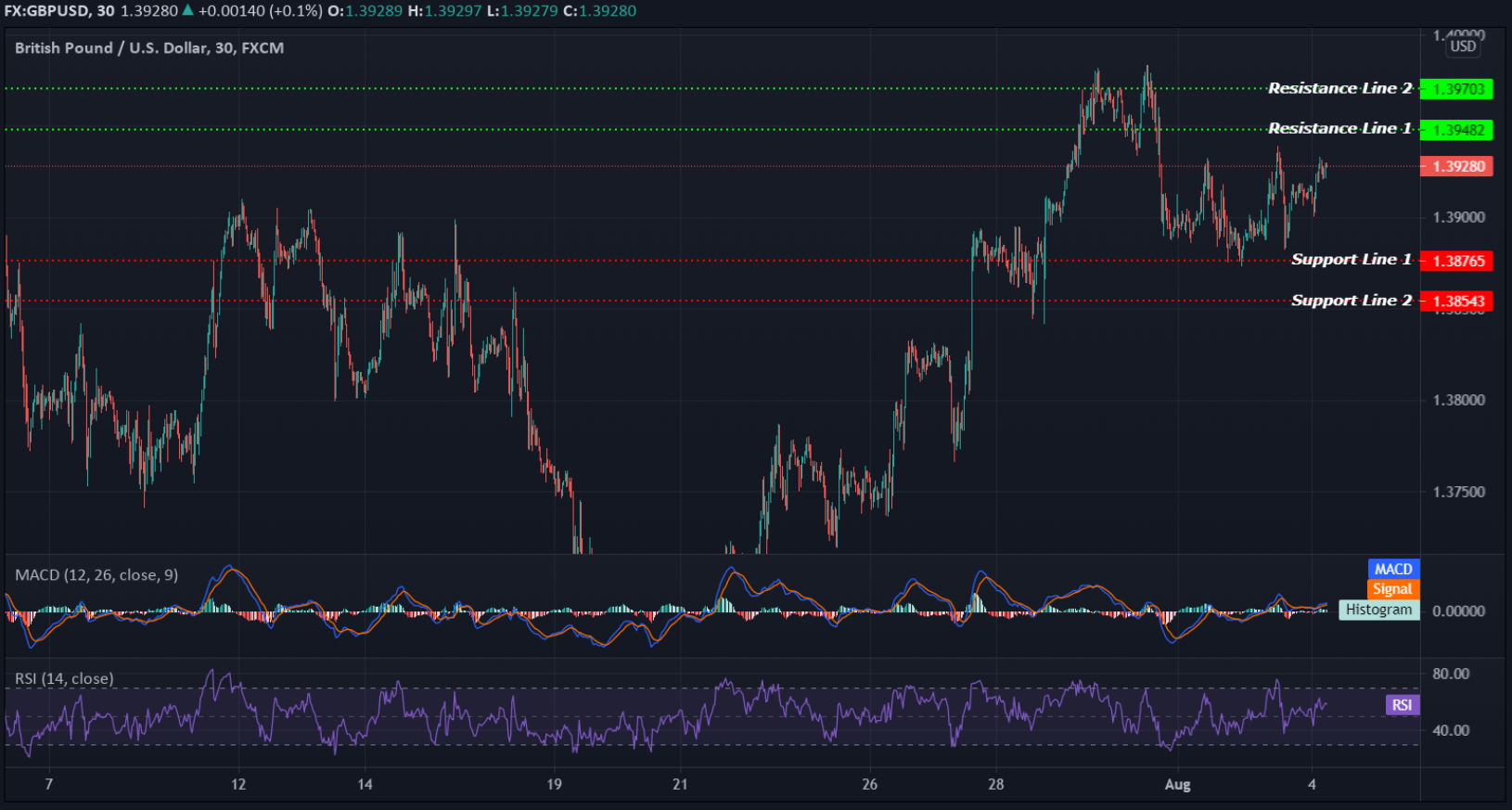The height and width of the screenshot is (810, 1512).
Task: Click the blue MACD legend label
Action: tap(1393, 569)
